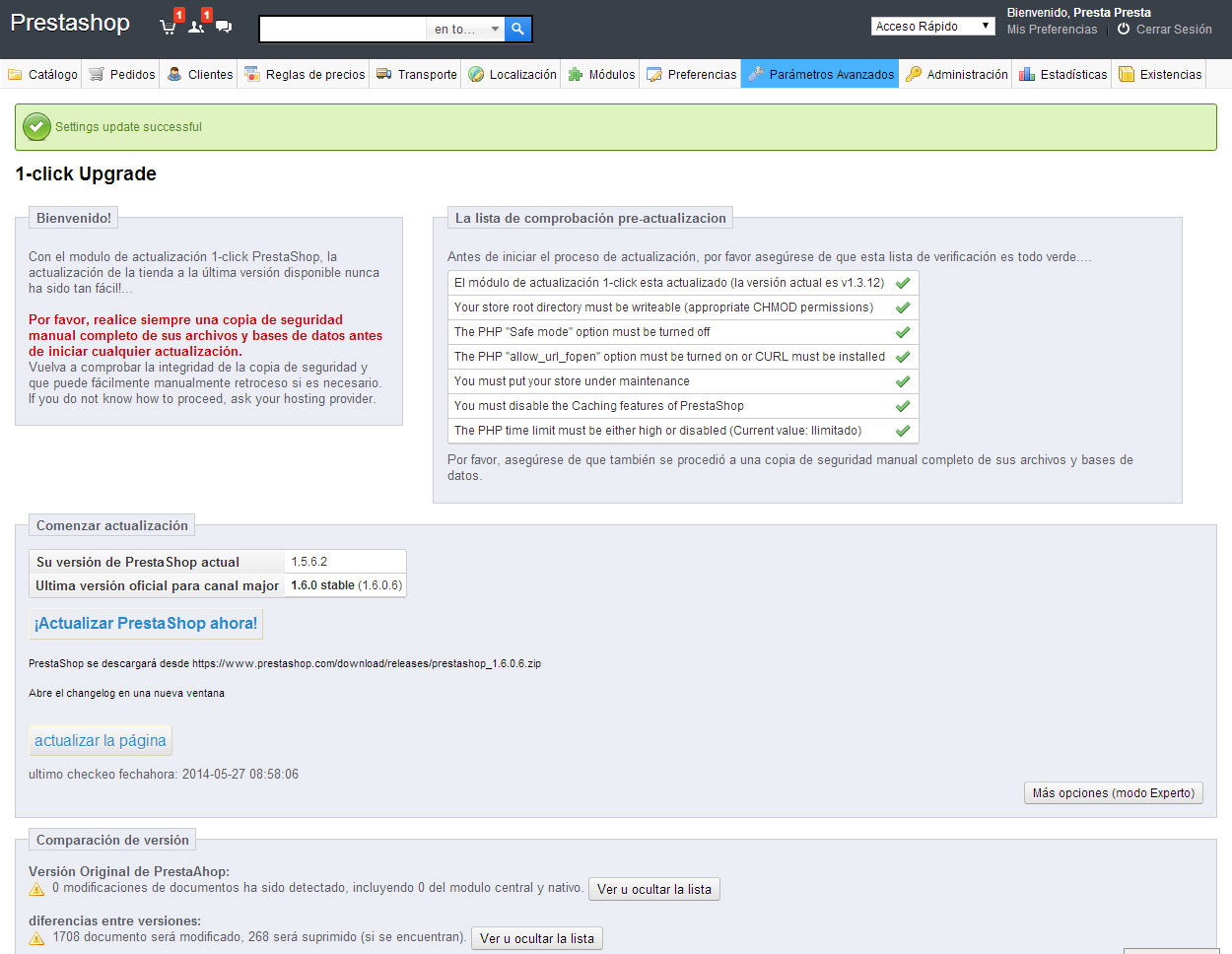Screen dimensions: 1232x954
Task: Click the Módulos puzzle piece icon
Action: (576, 74)
